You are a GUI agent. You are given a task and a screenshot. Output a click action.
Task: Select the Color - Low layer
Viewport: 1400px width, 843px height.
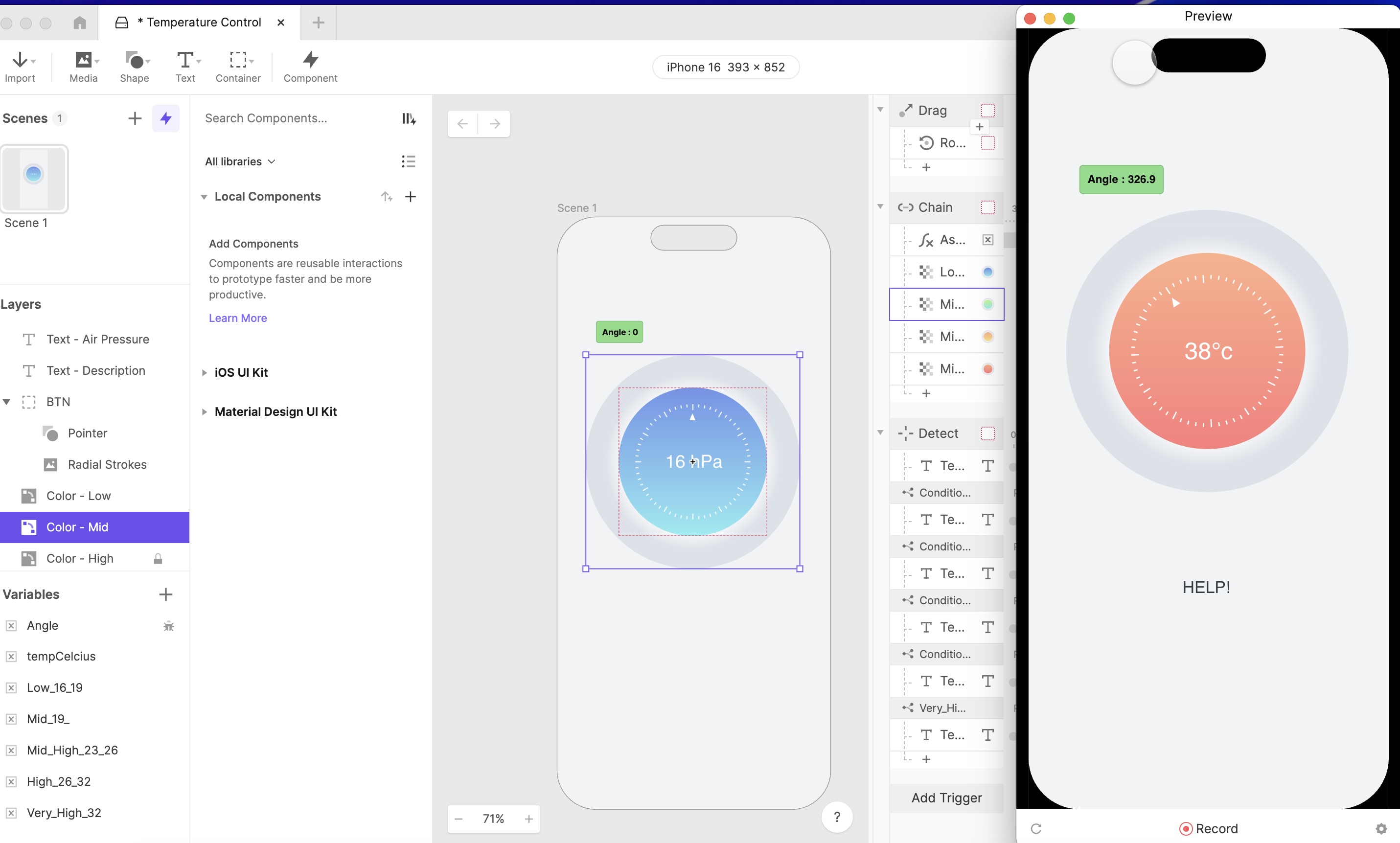coord(78,495)
